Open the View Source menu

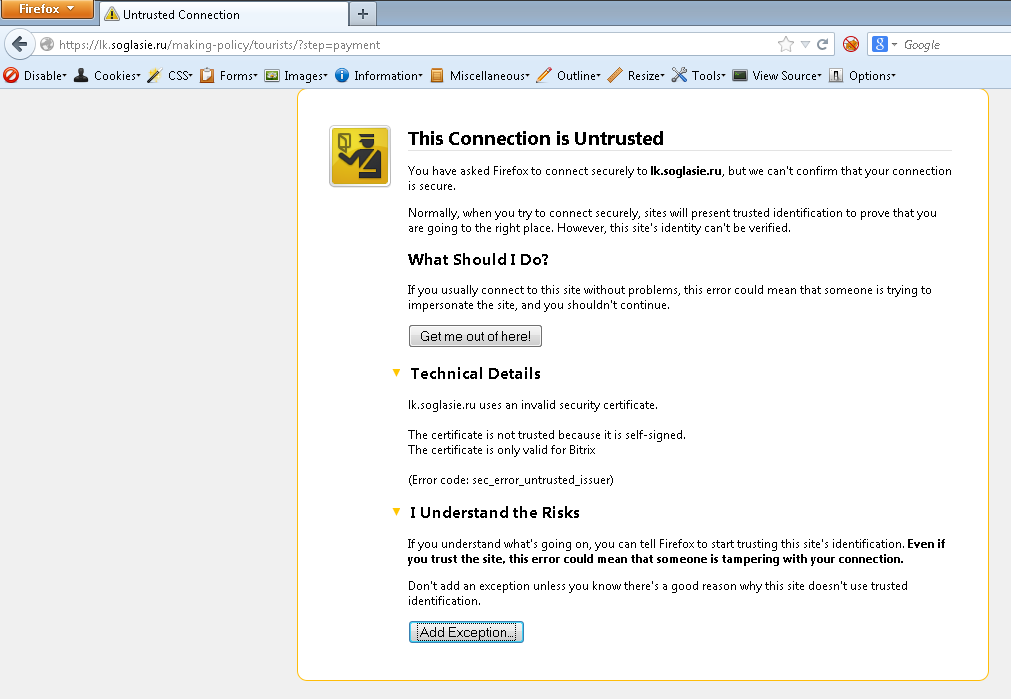pos(787,75)
